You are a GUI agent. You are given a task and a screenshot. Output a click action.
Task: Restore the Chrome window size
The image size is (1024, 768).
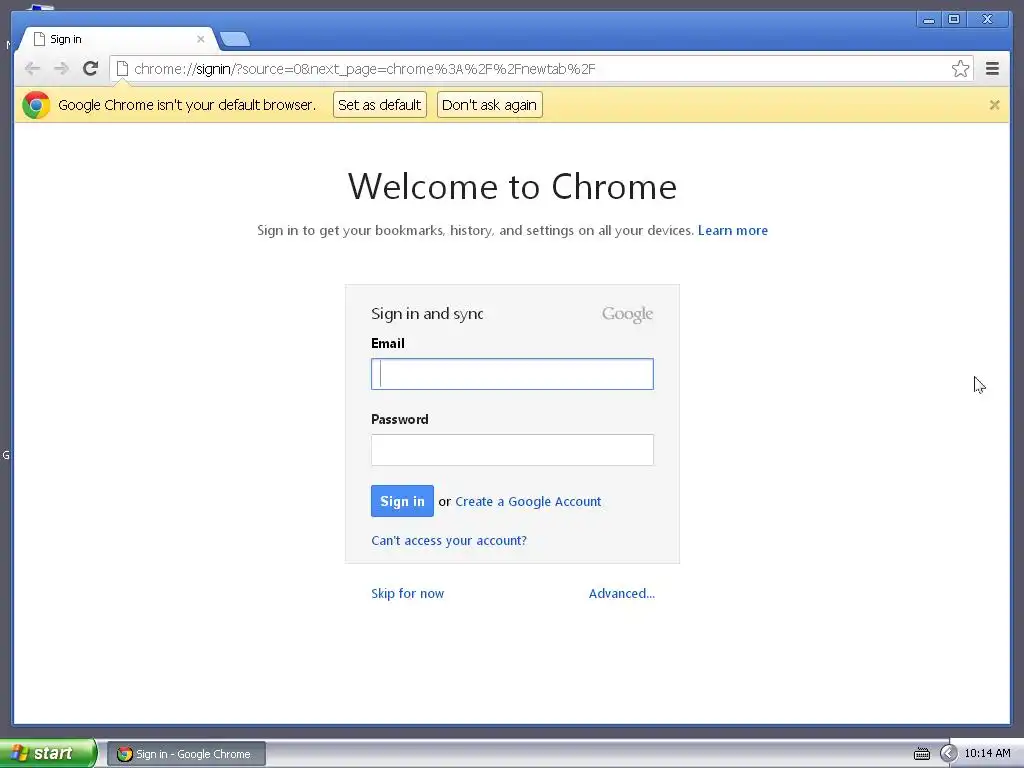953,20
